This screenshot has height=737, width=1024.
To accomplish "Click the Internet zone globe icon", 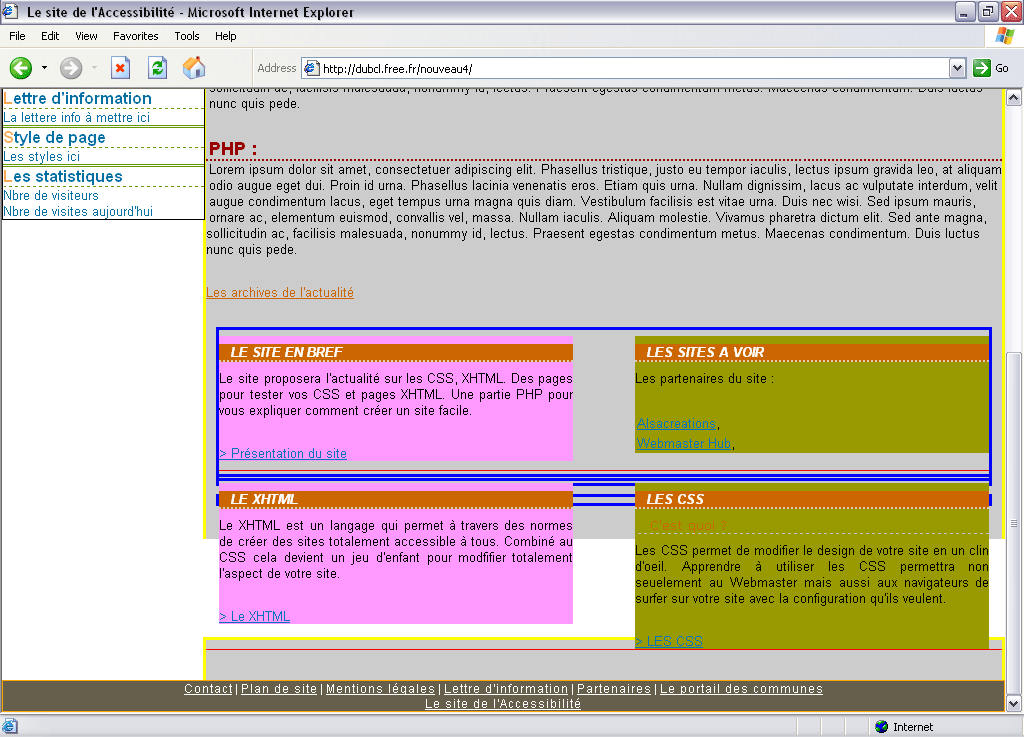I will pos(881,727).
